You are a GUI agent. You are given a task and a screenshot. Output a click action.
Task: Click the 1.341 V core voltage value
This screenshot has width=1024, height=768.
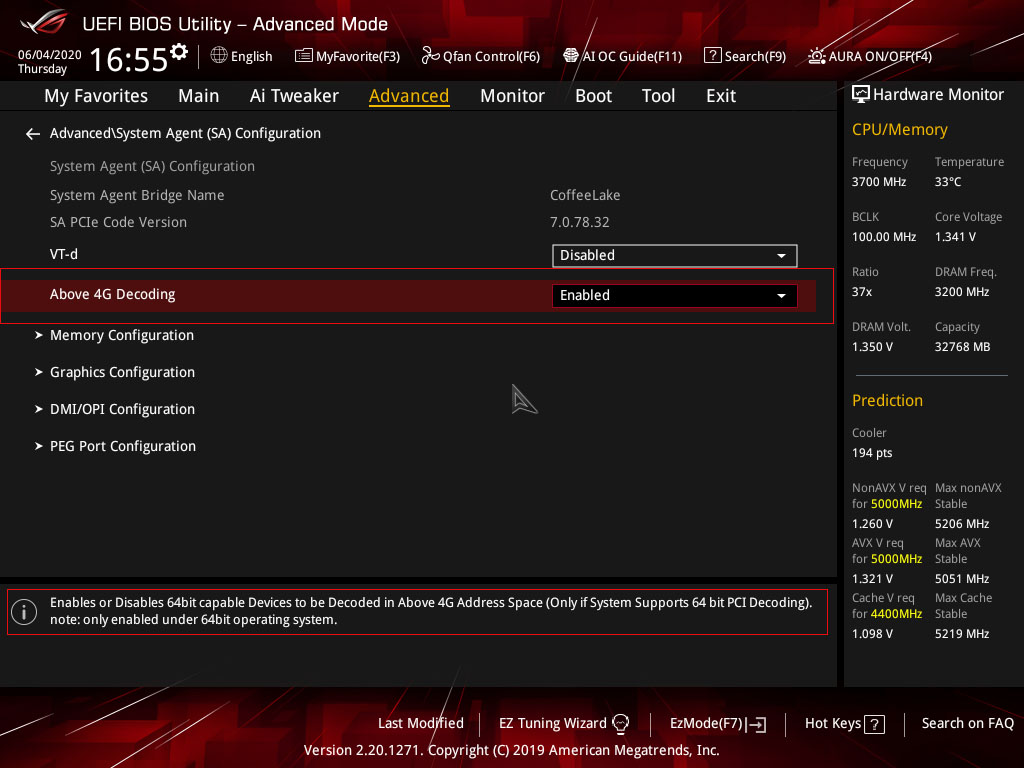955,237
